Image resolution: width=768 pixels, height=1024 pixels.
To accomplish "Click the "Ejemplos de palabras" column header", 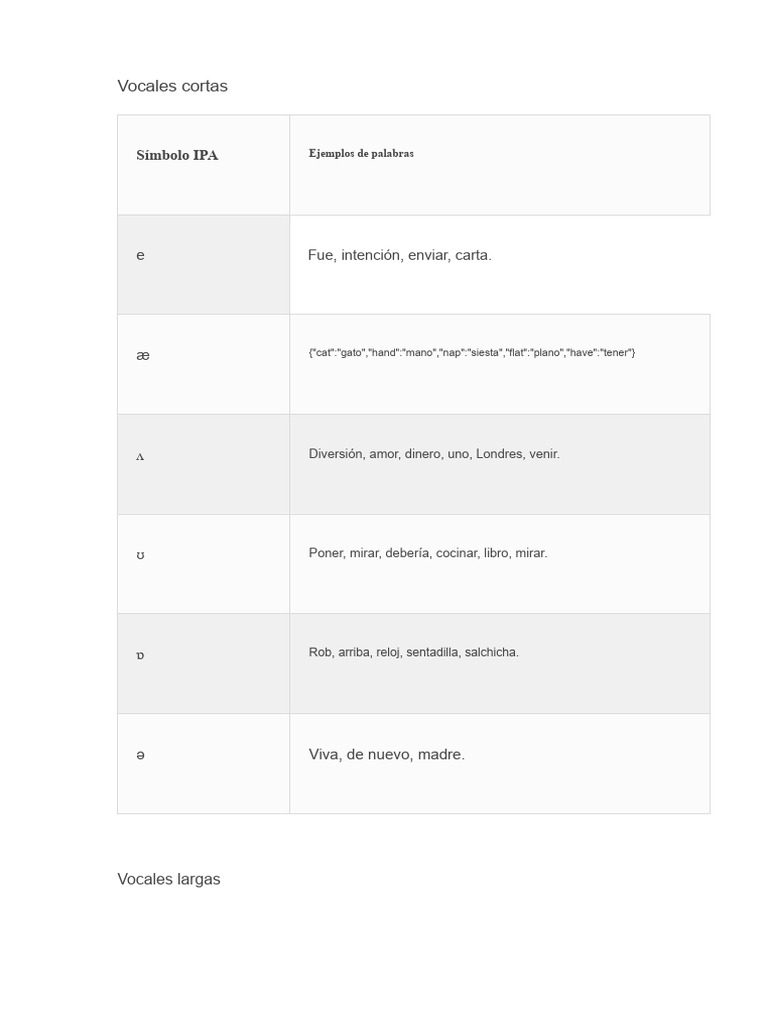I will [x=361, y=153].
